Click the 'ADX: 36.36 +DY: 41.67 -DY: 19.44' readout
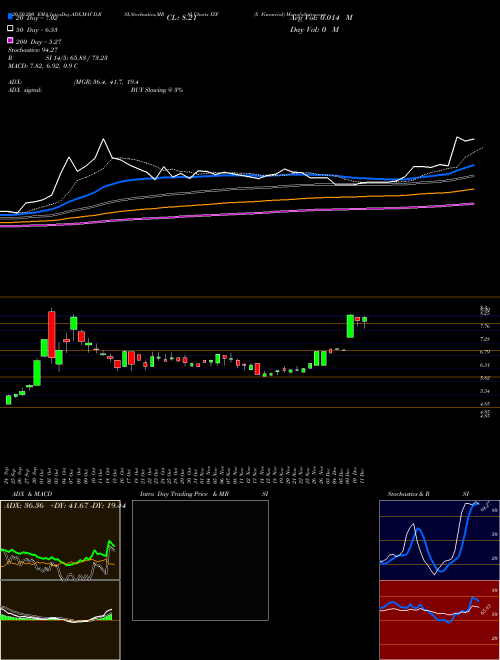 64,506
